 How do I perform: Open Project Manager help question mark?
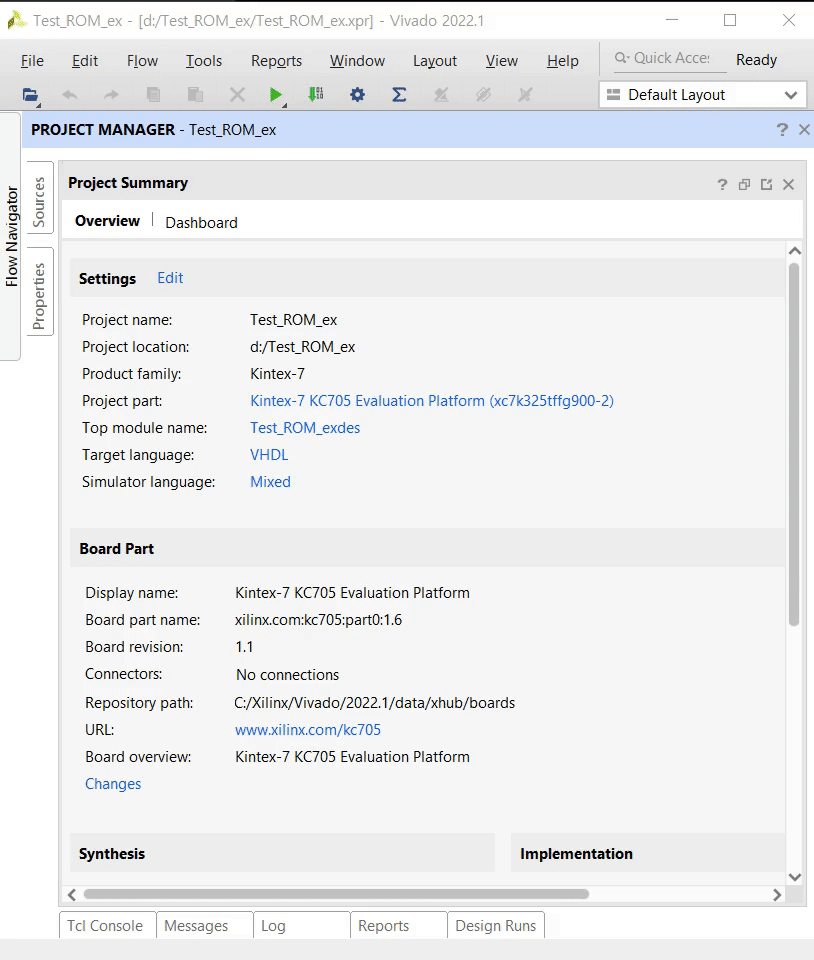[x=782, y=130]
